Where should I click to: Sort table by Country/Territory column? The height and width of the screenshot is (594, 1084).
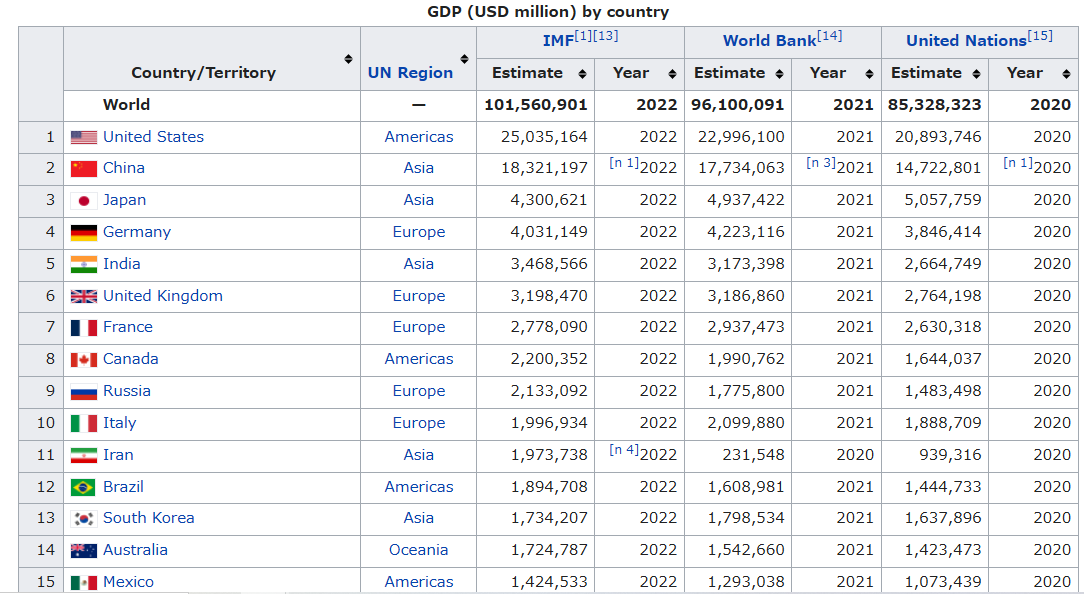point(348,59)
